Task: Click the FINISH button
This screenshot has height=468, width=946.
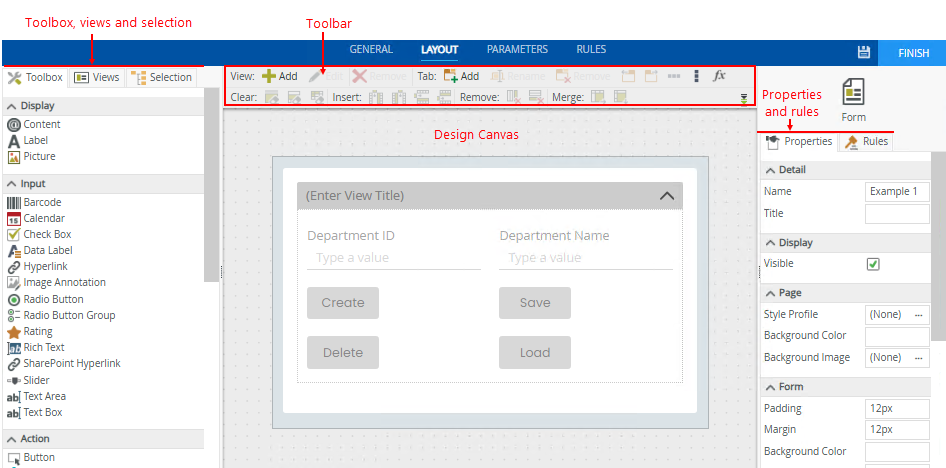Action: pyautogui.click(x=912, y=53)
